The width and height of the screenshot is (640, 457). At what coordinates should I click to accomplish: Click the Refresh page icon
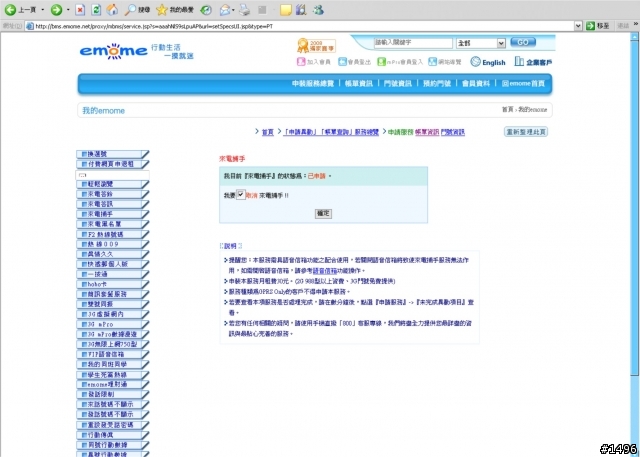coord(96,10)
